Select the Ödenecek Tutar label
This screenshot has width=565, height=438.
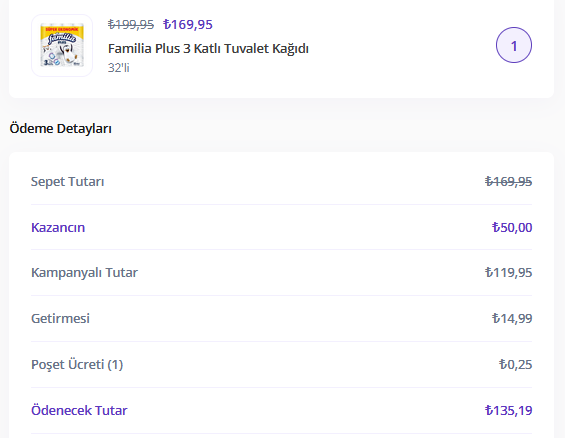(79, 411)
